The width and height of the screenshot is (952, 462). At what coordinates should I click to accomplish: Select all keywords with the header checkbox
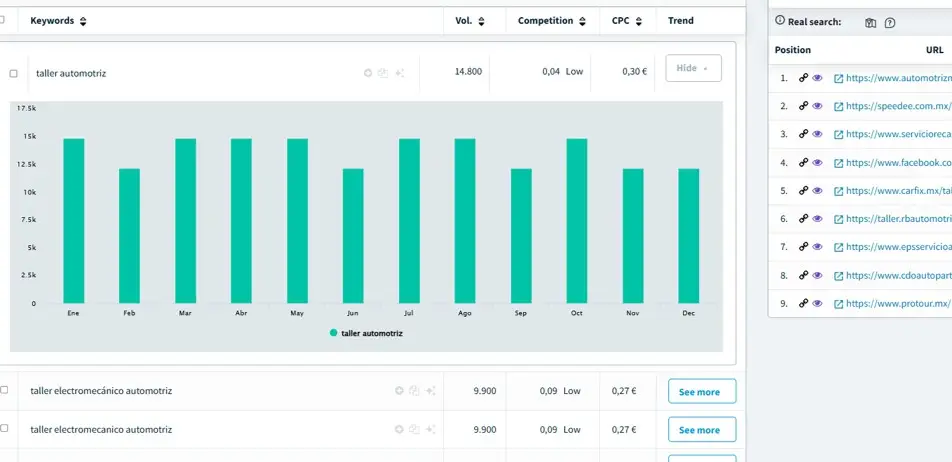3,20
